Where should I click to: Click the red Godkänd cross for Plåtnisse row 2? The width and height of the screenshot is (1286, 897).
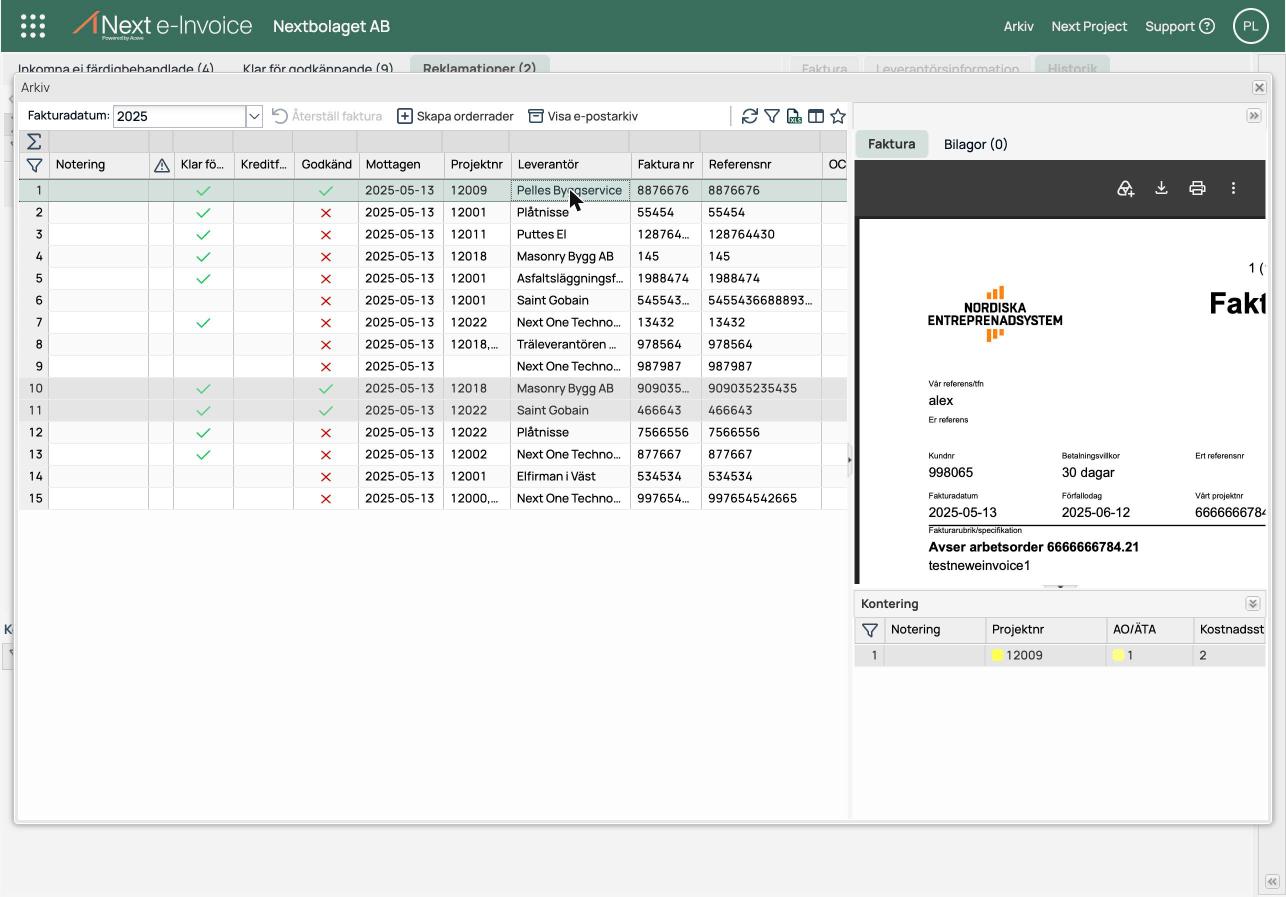coord(325,212)
